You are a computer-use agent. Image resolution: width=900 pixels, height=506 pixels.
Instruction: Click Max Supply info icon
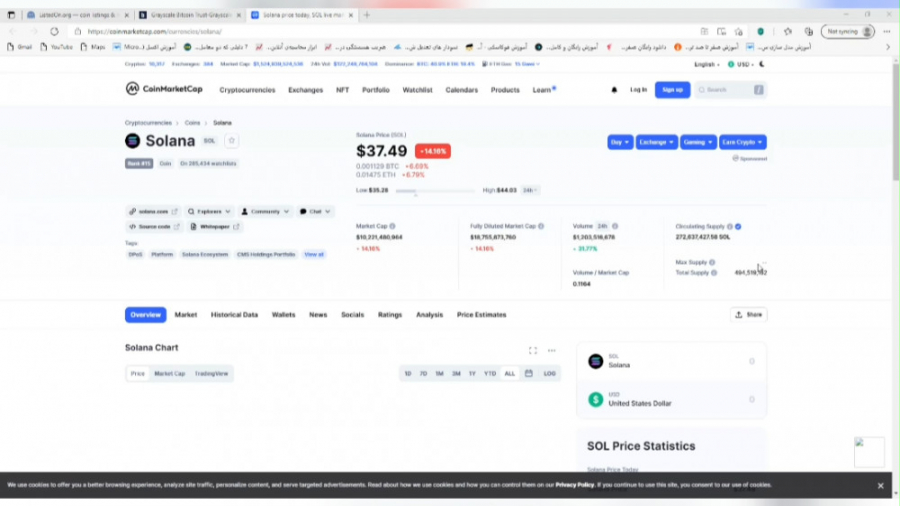click(712, 262)
